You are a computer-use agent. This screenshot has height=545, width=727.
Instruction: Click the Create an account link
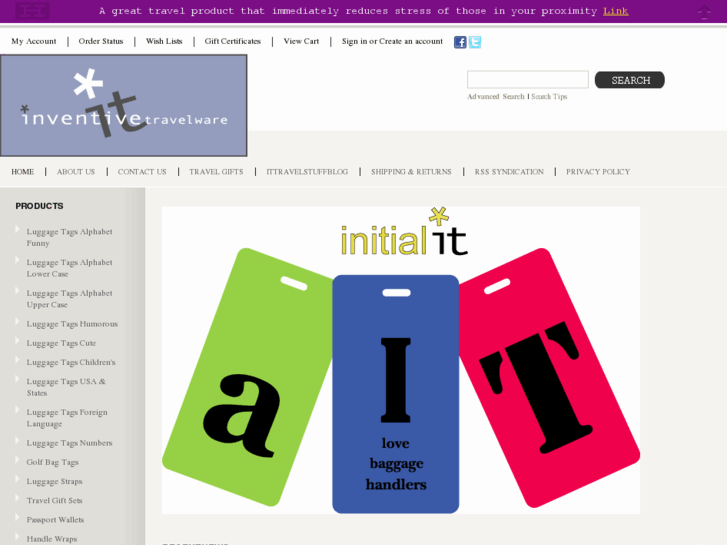coord(411,41)
